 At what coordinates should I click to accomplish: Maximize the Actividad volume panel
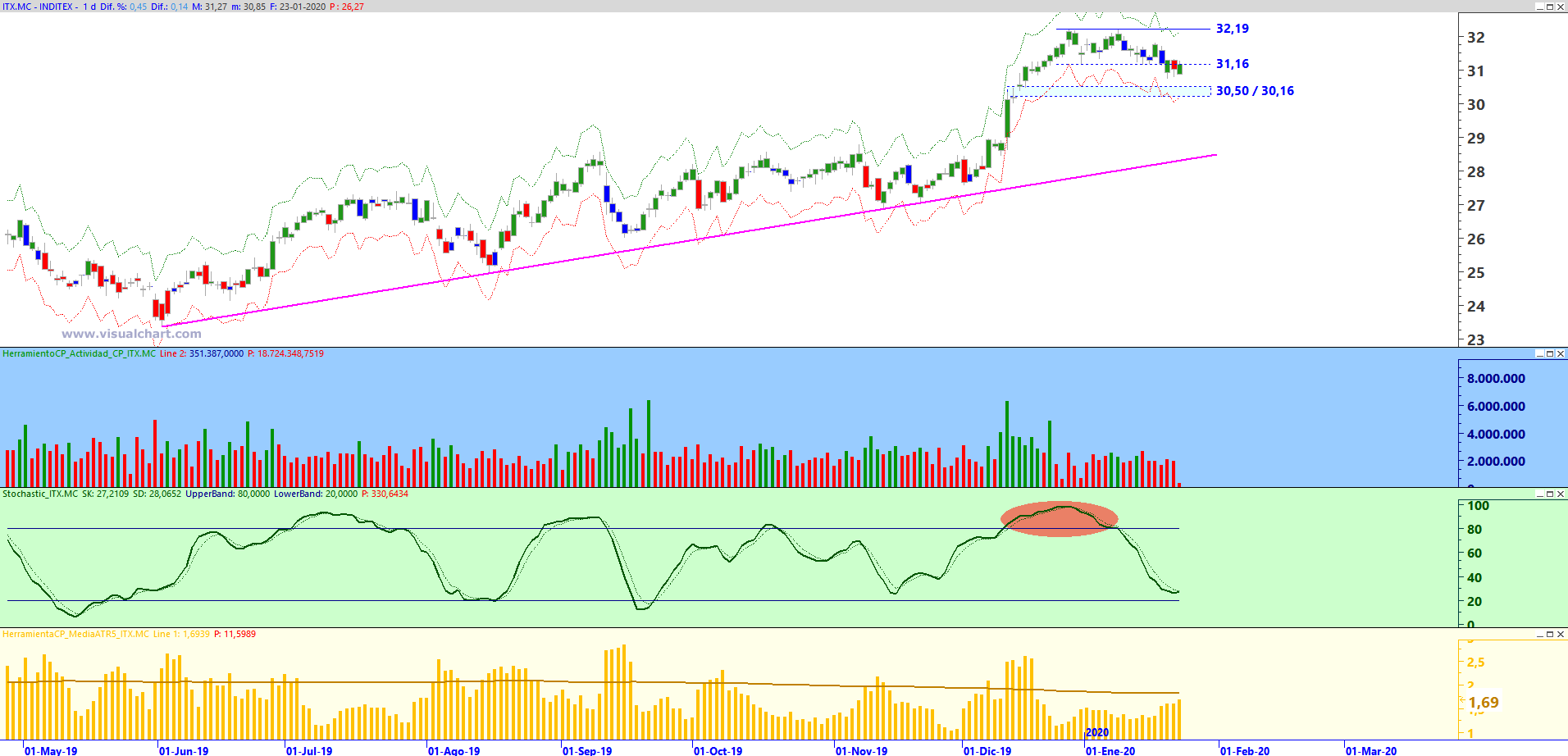tap(1549, 354)
